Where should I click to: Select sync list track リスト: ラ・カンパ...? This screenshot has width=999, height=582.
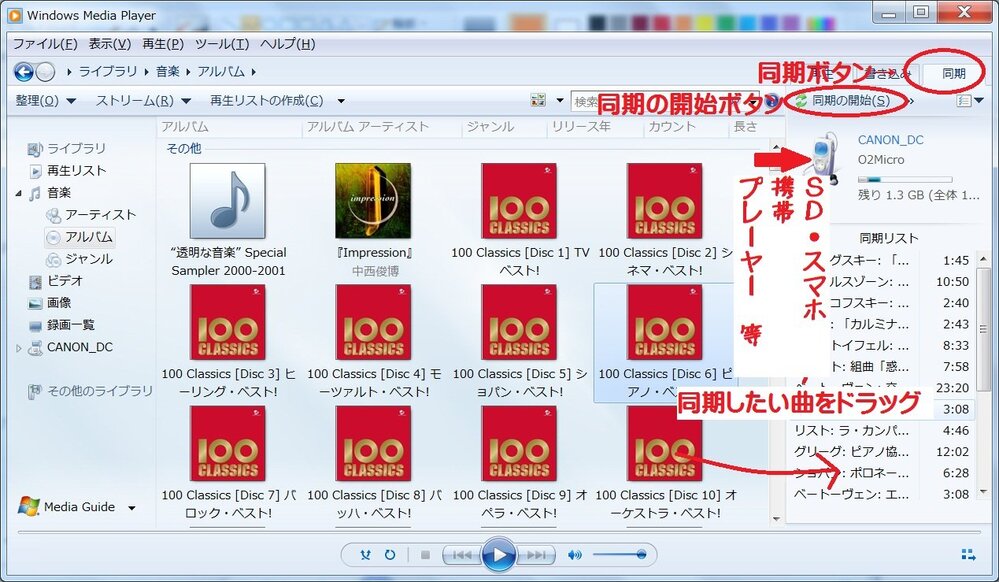tap(882, 430)
